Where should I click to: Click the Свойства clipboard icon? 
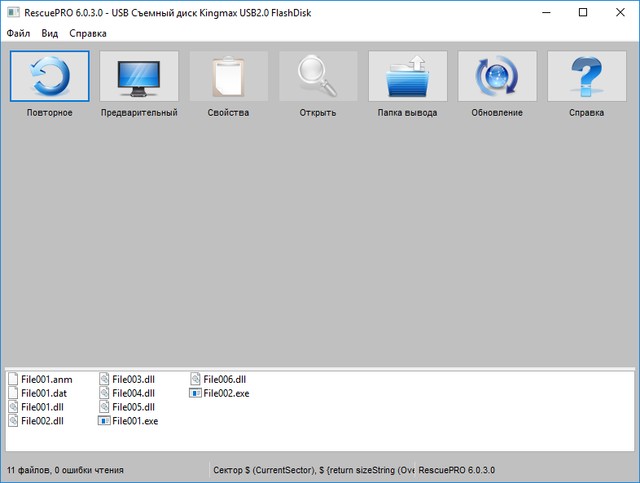[x=229, y=76]
